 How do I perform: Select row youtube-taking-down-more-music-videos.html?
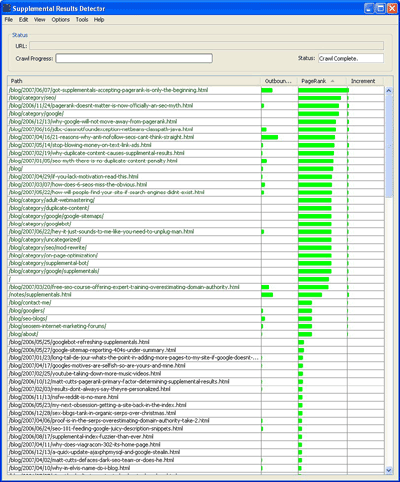[x=196, y=373]
